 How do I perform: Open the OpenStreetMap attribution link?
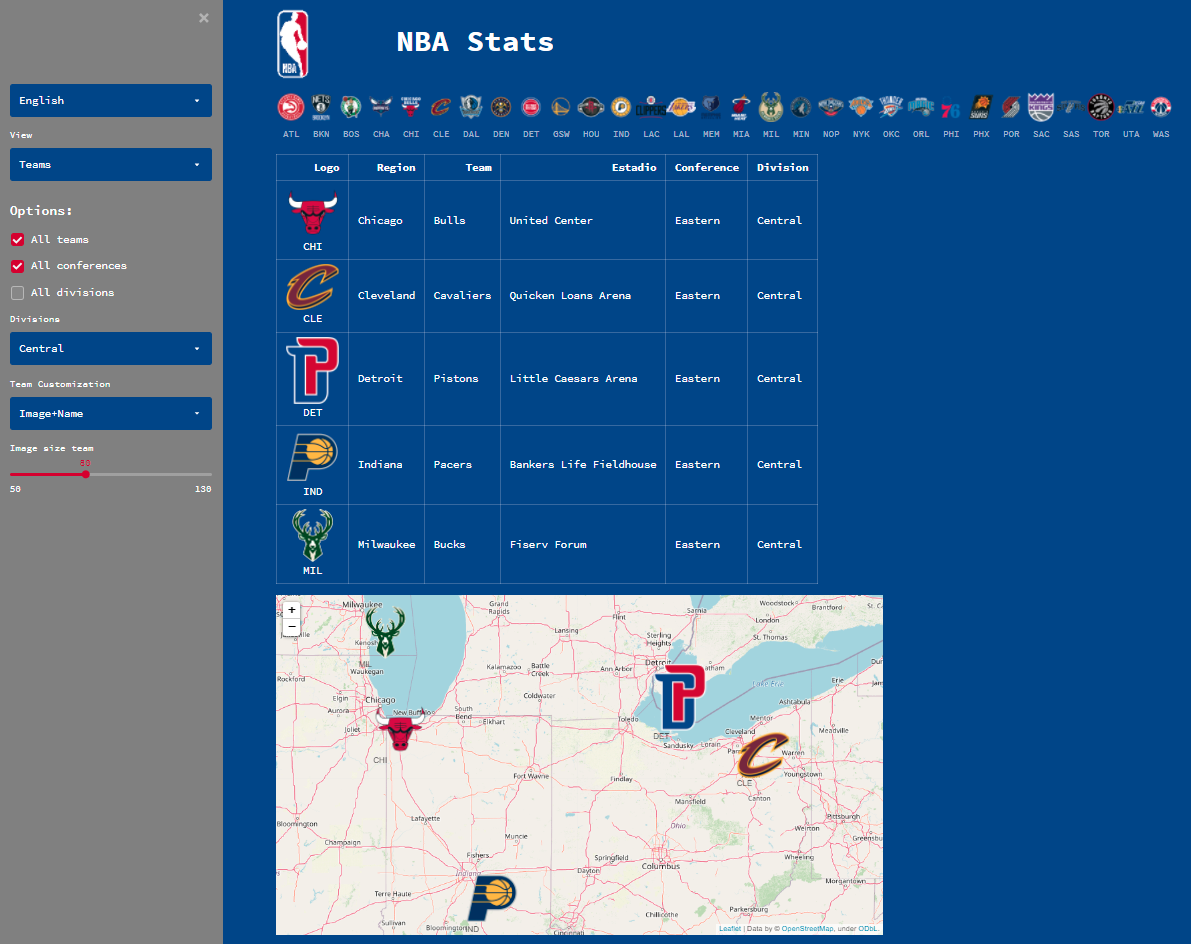coord(807,929)
